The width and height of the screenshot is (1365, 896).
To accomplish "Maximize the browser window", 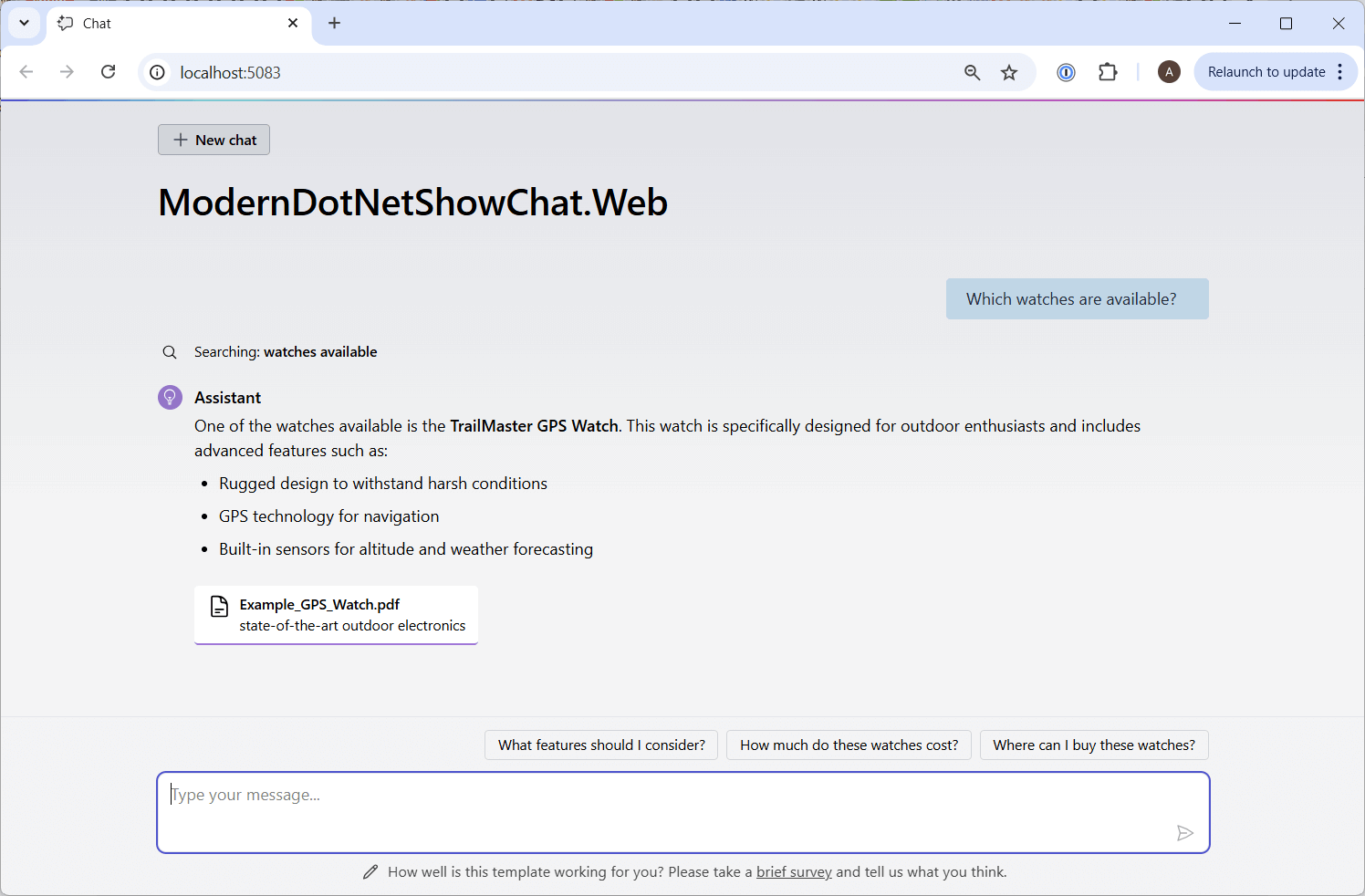I will pos(1287,23).
